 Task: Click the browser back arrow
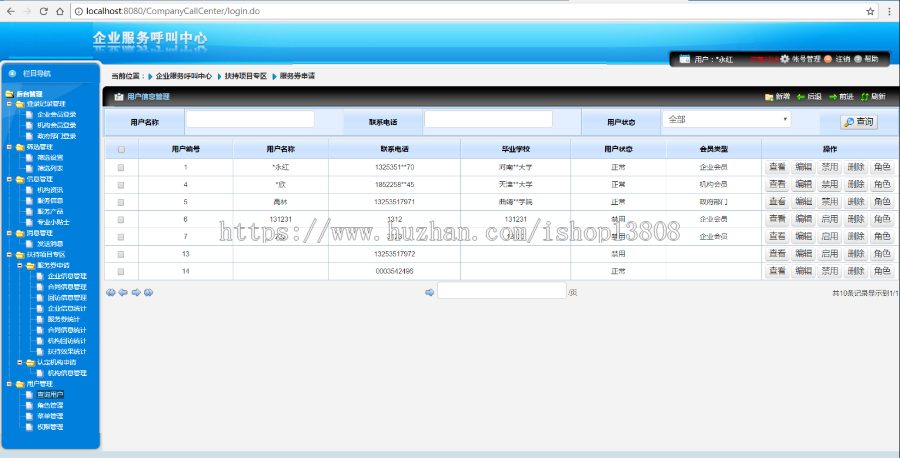11,11
